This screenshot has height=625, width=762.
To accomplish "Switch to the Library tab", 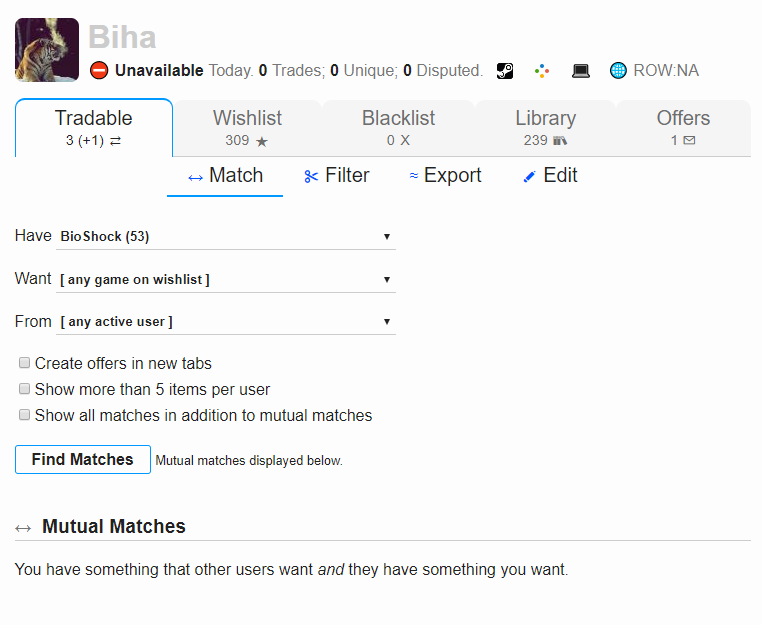I will point(545,128).
